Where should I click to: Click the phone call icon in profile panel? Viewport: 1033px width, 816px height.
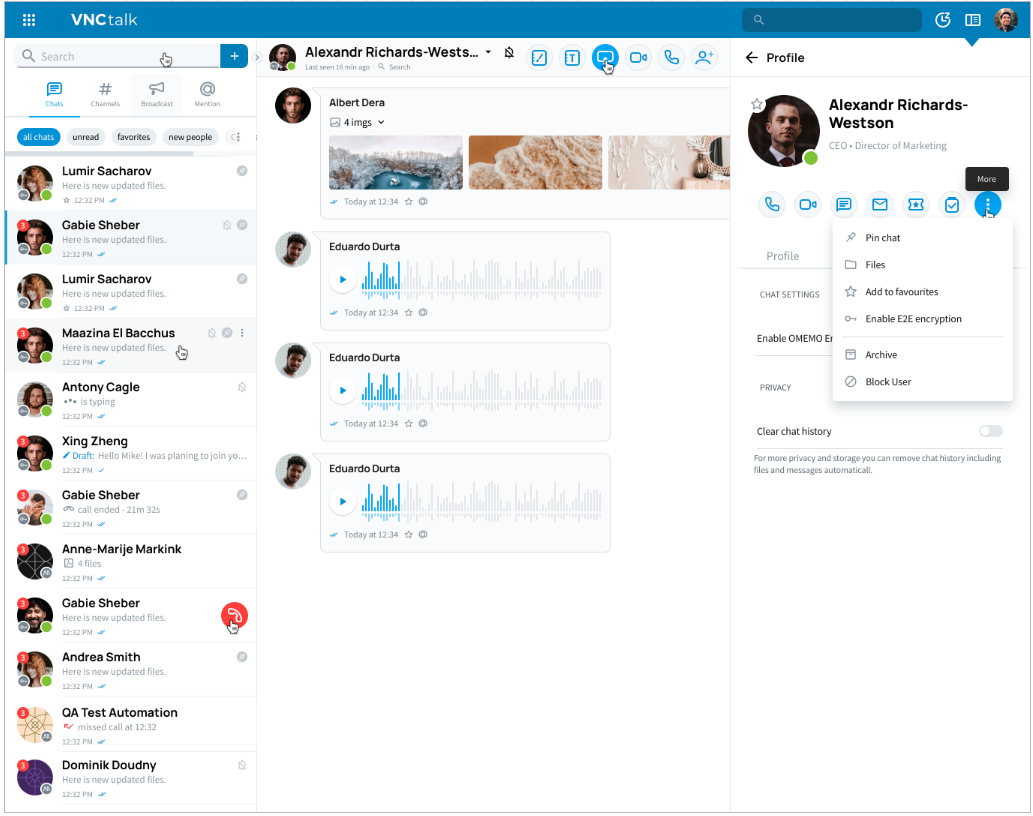coord(771,205)
